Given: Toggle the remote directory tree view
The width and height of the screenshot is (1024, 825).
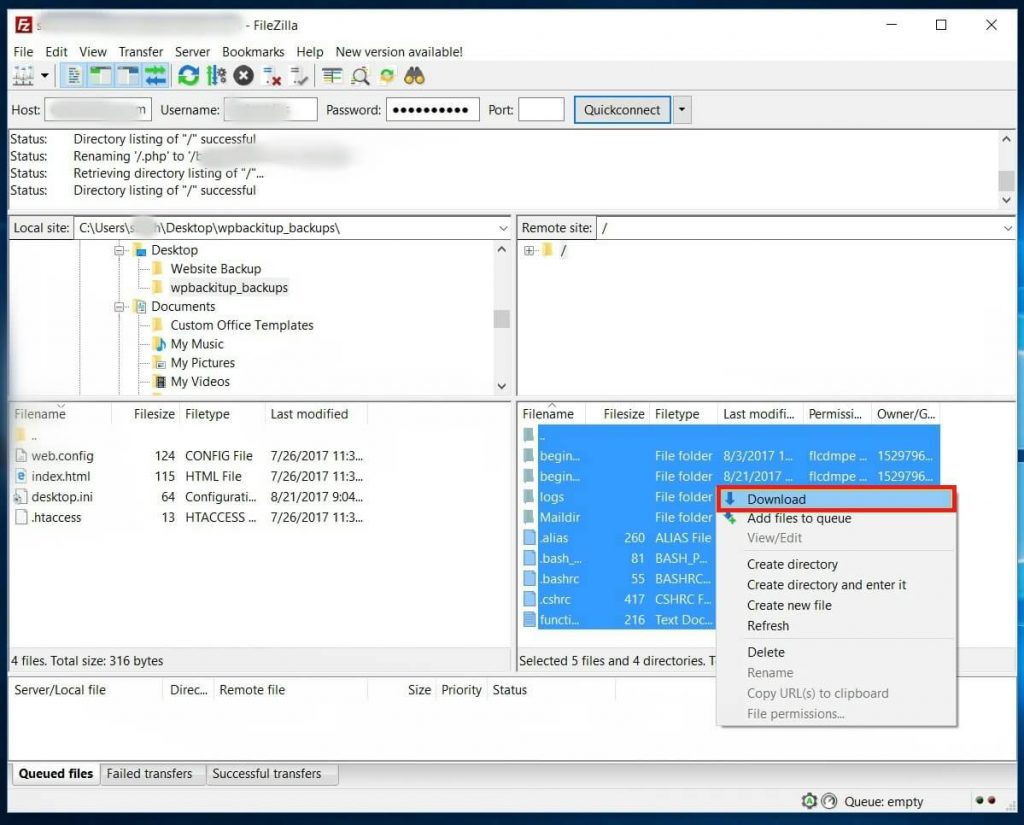Looking at the screenshot, I should pyautogui.click(x=129, y=76).
